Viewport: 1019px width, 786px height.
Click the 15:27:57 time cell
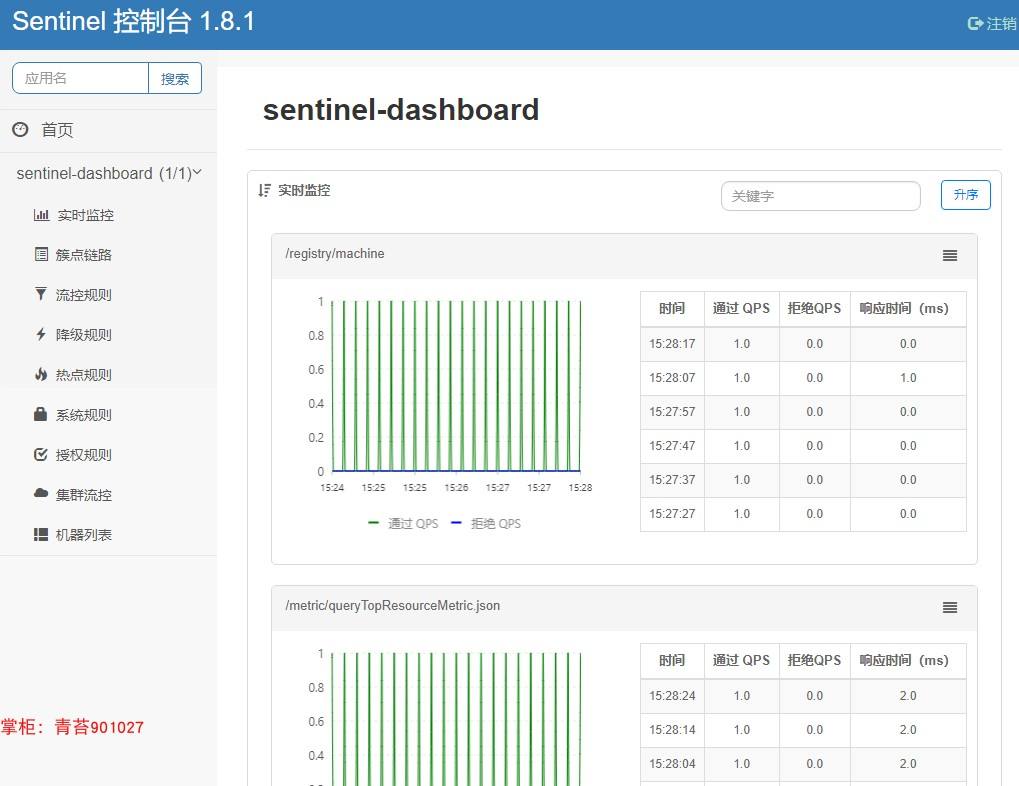[672, 412]
